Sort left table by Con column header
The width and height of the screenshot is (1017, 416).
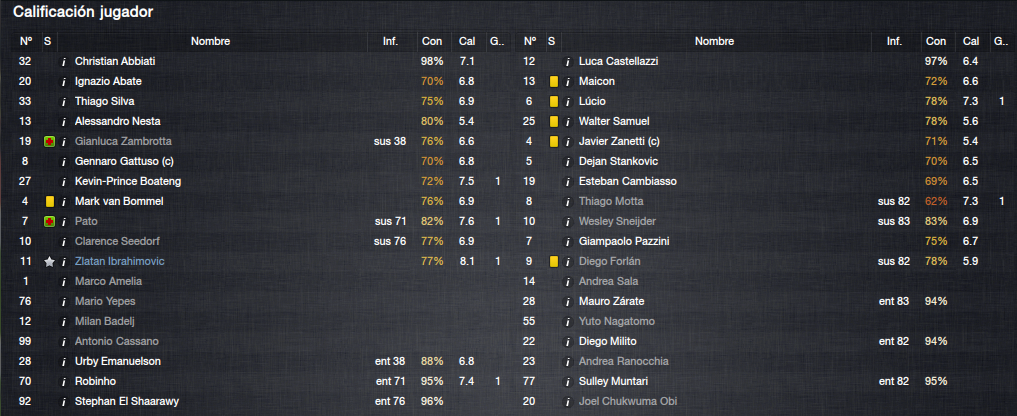click(x=432, y=41)
